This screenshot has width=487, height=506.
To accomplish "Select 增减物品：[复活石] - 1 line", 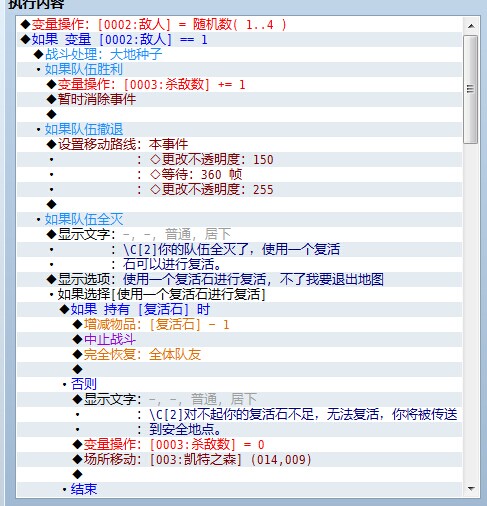I will [239, 325].
